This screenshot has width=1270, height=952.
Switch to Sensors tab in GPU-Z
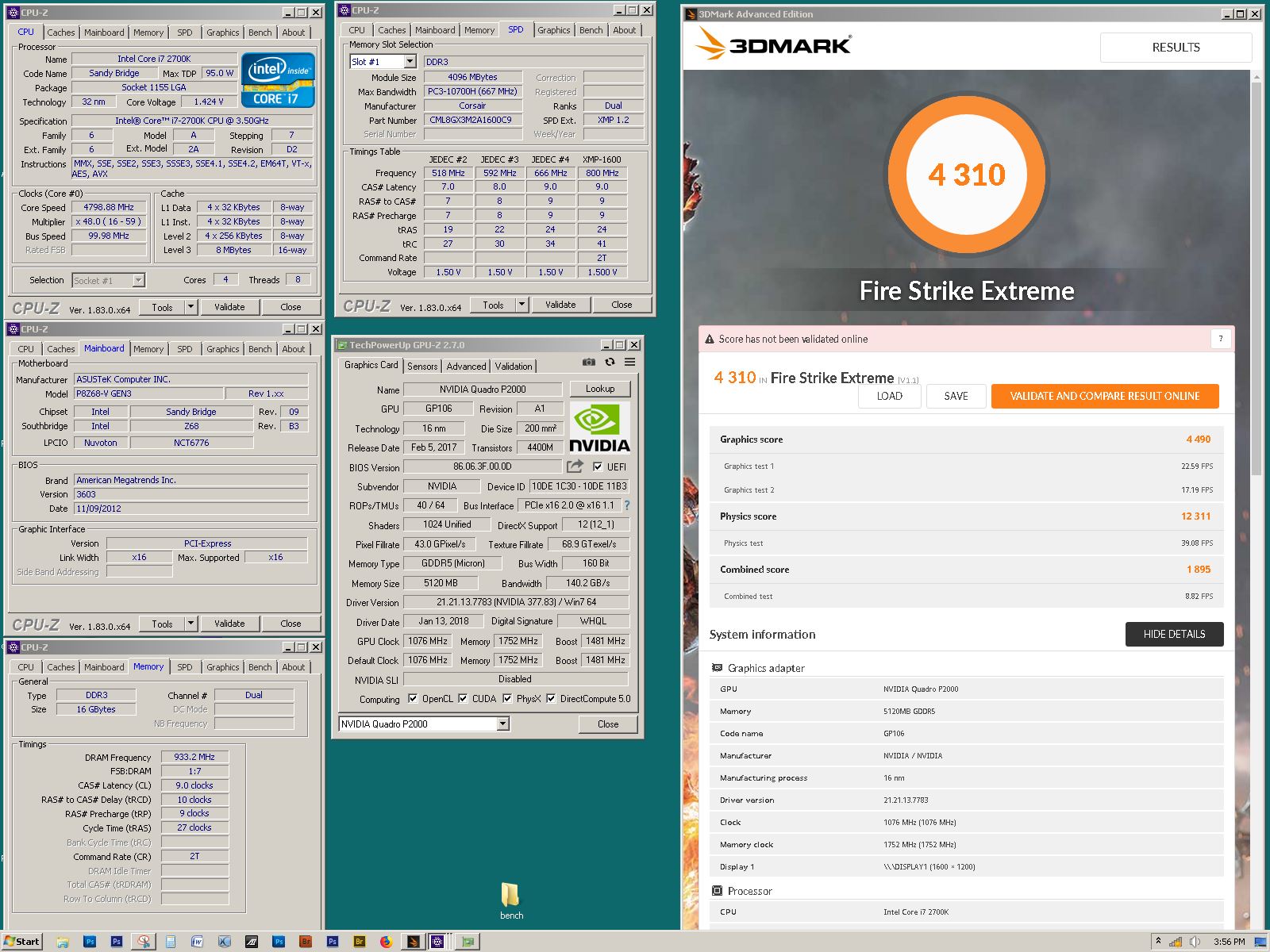click(422, 367)
